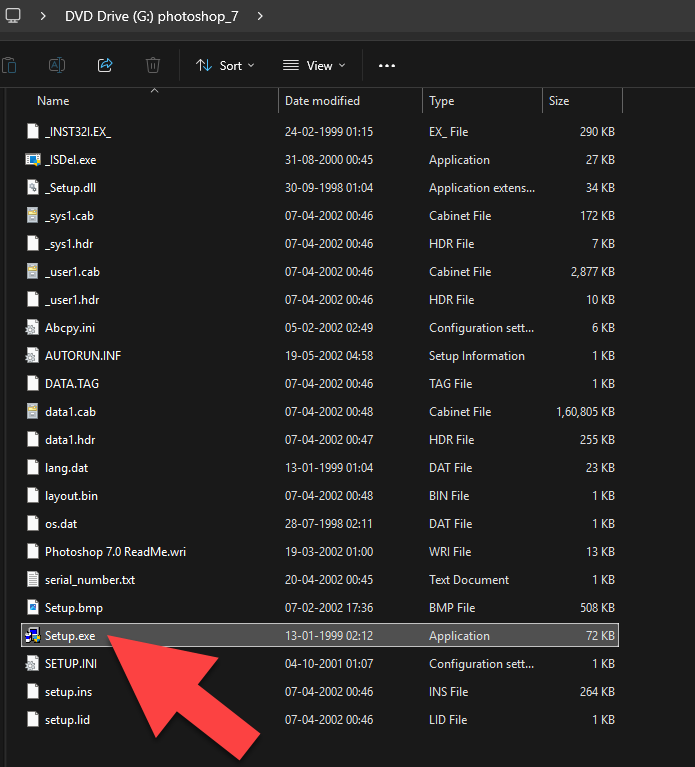
Task: Click the Abcpy.ini settings file icon
Action: click(32, 328)
